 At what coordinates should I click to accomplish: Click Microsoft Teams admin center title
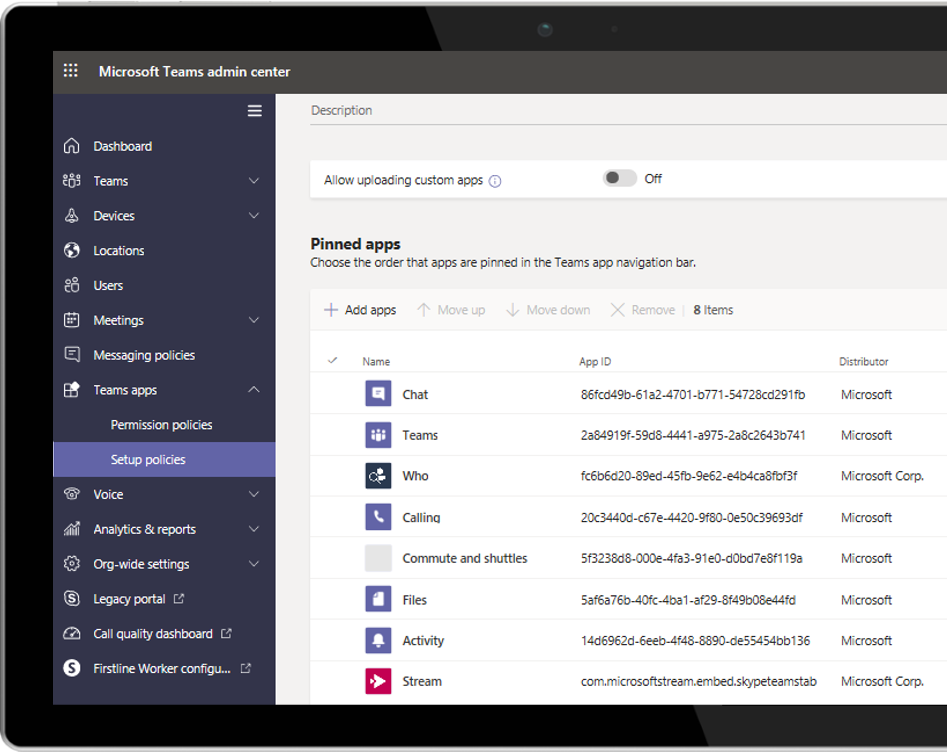(x=194, y=71)
